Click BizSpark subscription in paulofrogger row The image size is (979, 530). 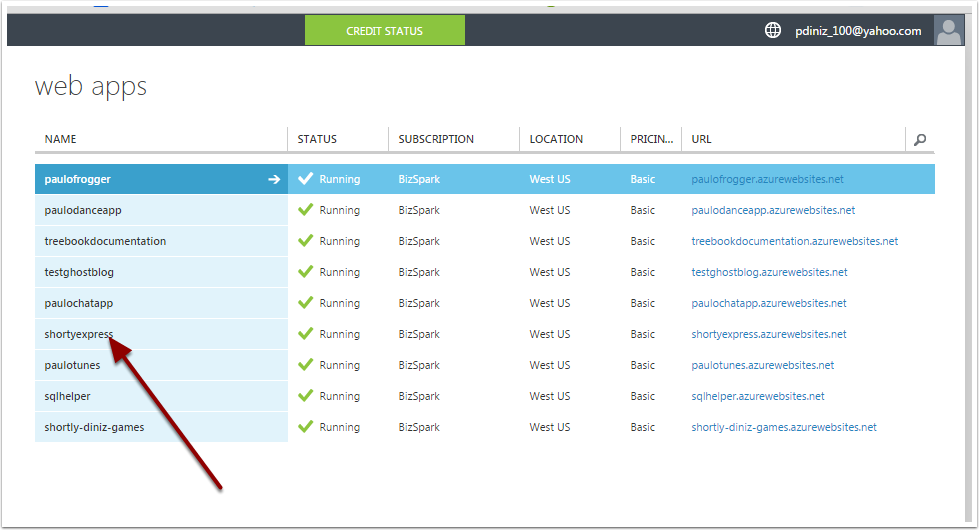419,179
